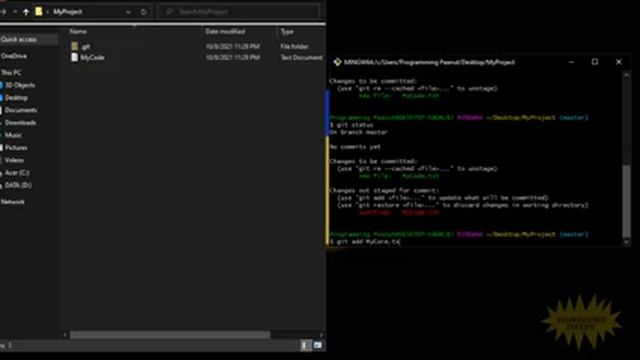The image size is (640, 360).
Task: Select the MyCode text file icon
Action: click(x=74, y=58)
